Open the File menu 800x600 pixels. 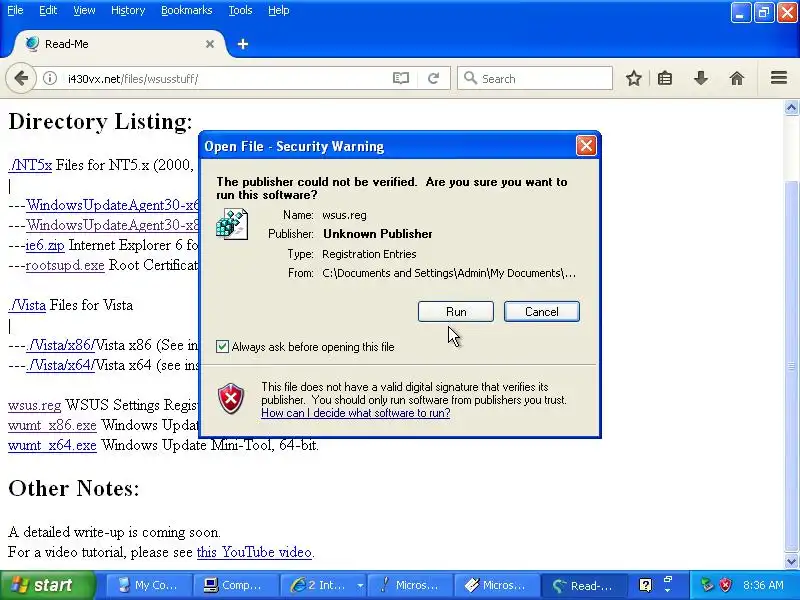(x=15, y=10)
